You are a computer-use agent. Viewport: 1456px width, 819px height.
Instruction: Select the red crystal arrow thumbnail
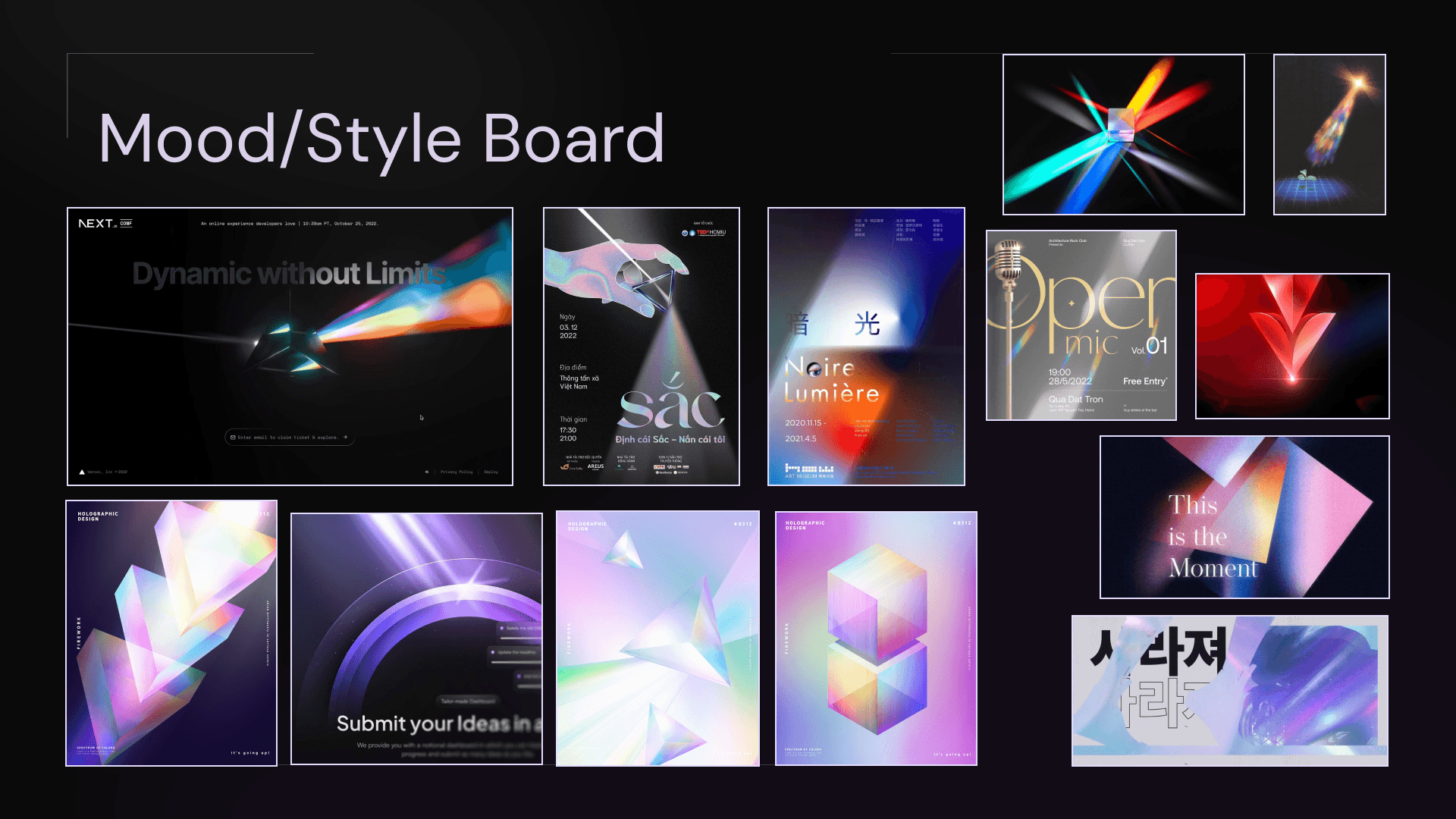pyautogui.click(x=1291, y=346)
